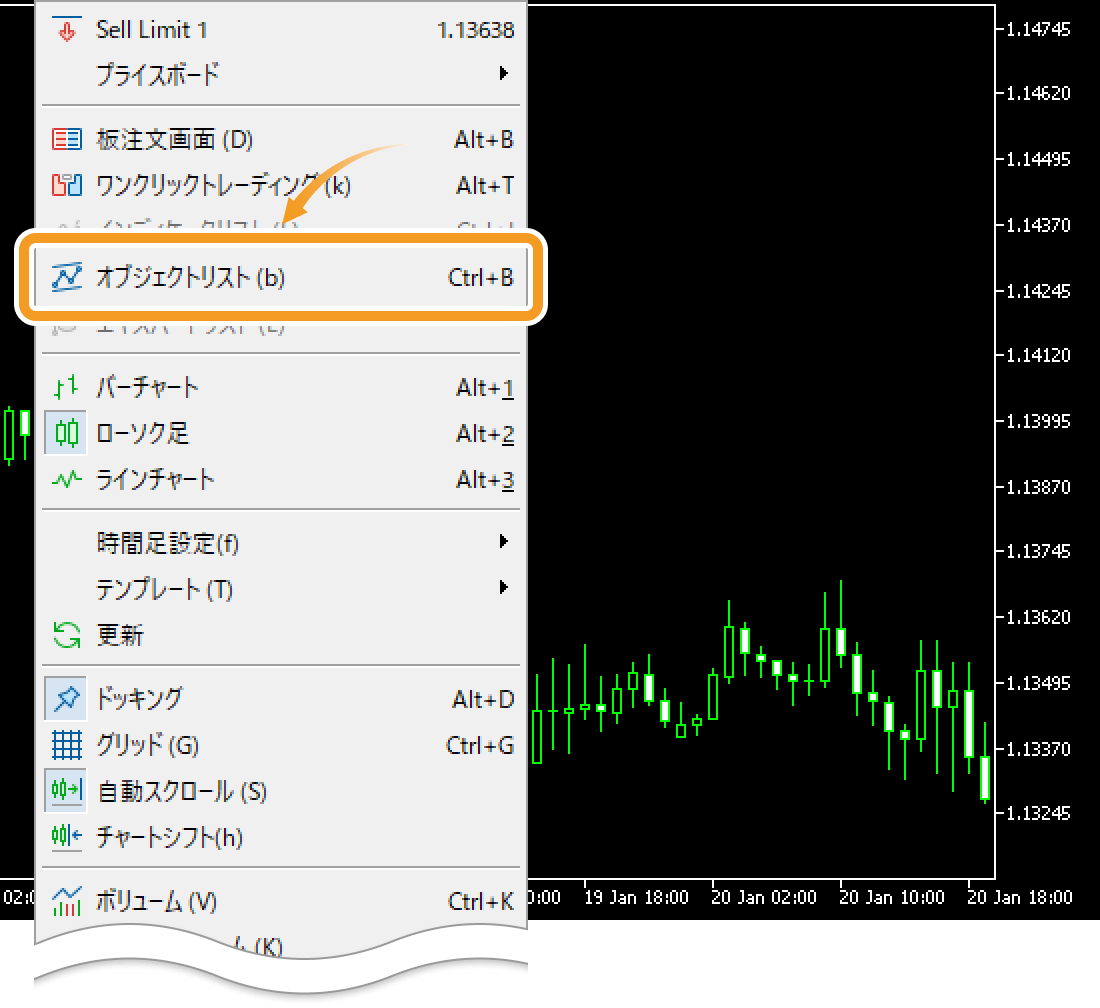Open 板注文画面 (D) menu entry
This screenshot has width=1100, height=1008.
pyautogui.click(x=281, y=139)
